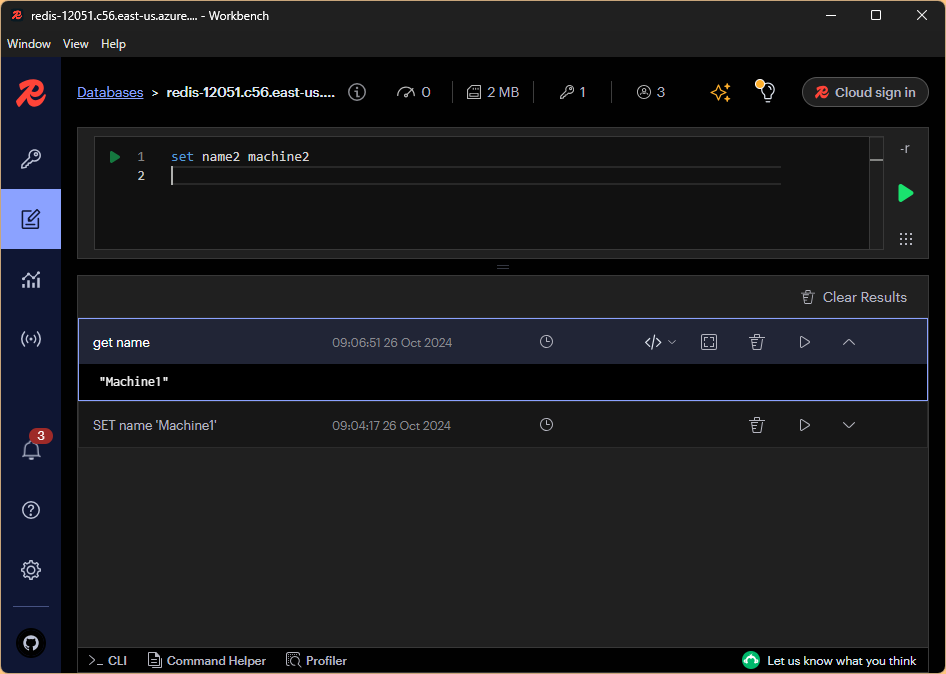Open the insights lightbulb icon
946x674 pixels.
(766, 91)
